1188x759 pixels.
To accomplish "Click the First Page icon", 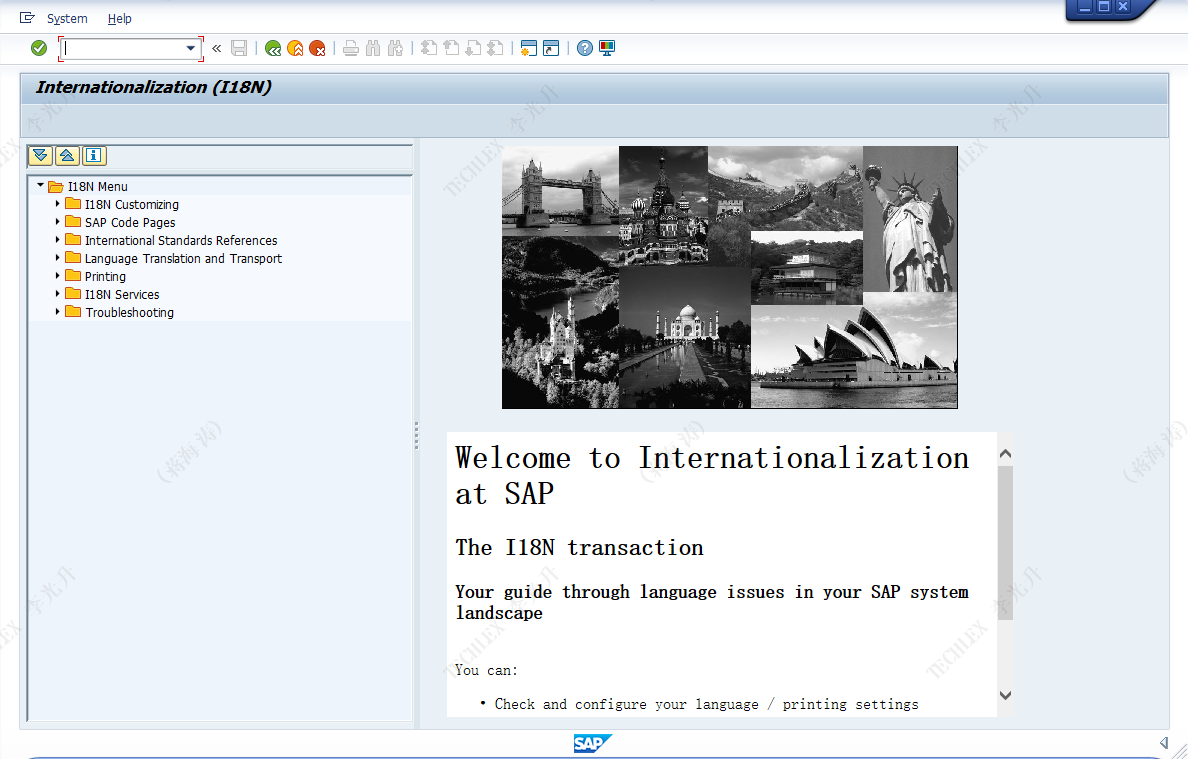I will point(429,48).
